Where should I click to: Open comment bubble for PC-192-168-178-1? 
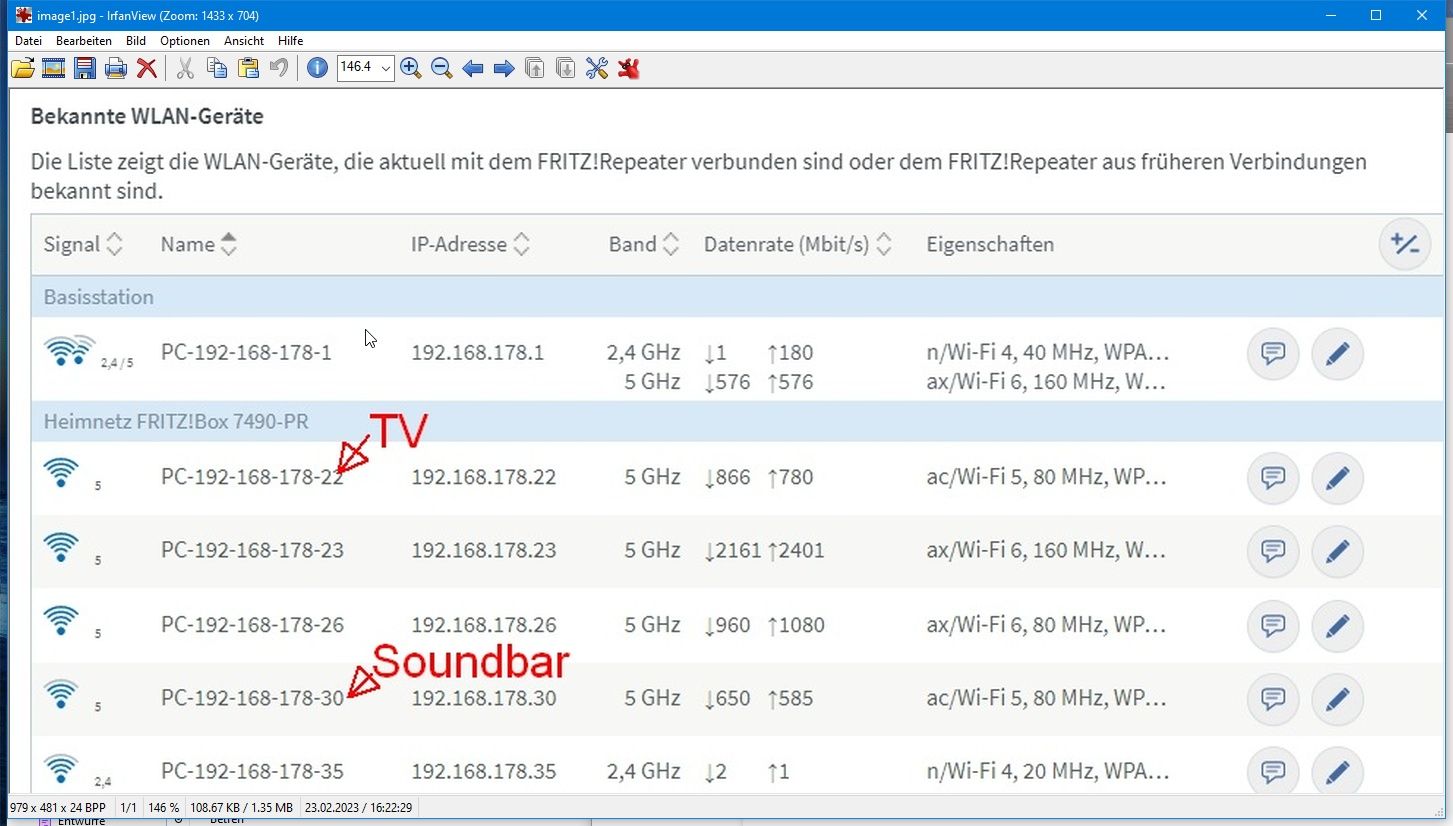(x=1273, y=353)
